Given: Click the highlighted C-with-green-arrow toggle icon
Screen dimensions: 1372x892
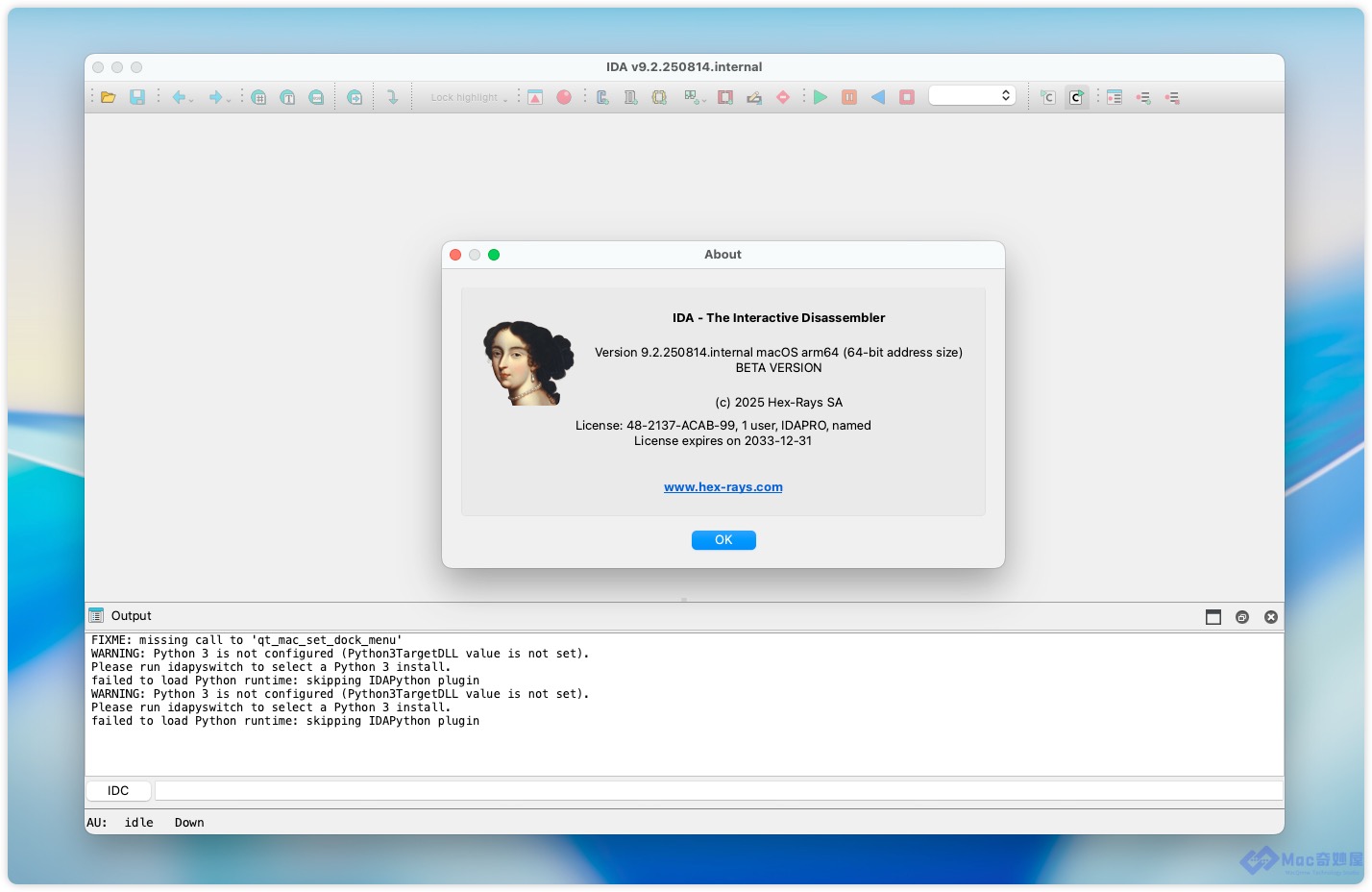Looking at the screenshot, I should (x=1077, y=97).
